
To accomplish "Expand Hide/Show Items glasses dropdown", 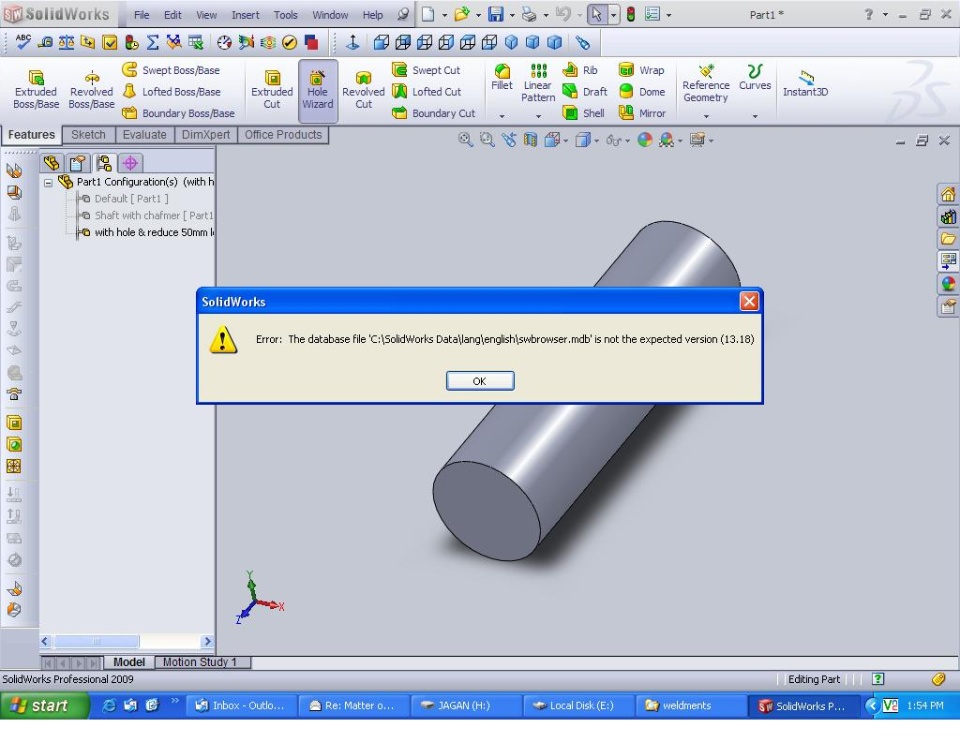I will pos(628,141).
